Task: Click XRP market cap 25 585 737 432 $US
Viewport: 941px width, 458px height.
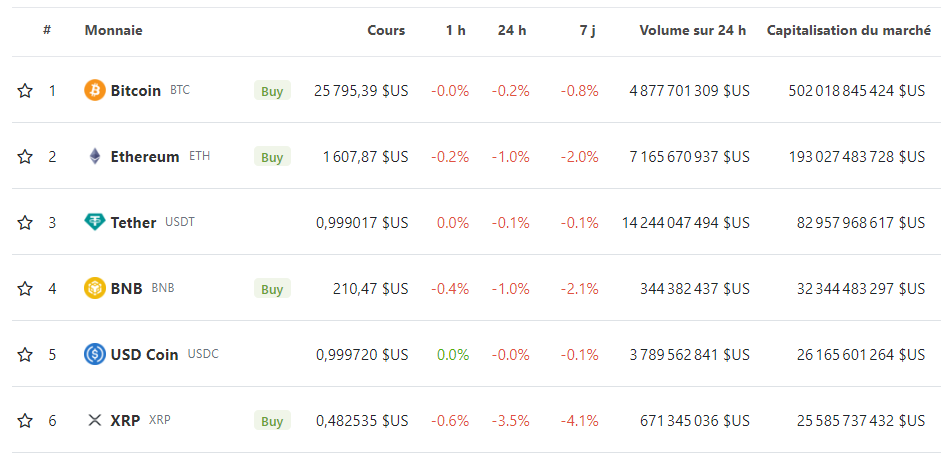Action: (861, 421)
